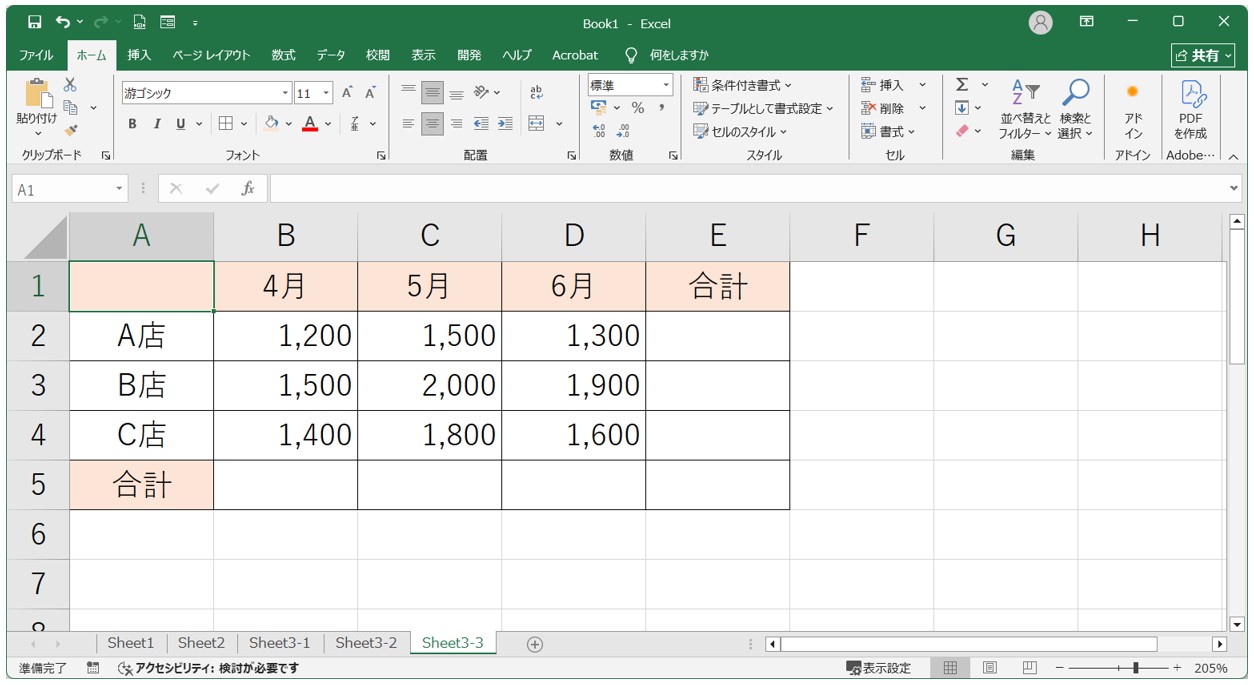Open the number format 標準 dropdown
This screenshot has height=685, width=1254.
tap(664, 85)
